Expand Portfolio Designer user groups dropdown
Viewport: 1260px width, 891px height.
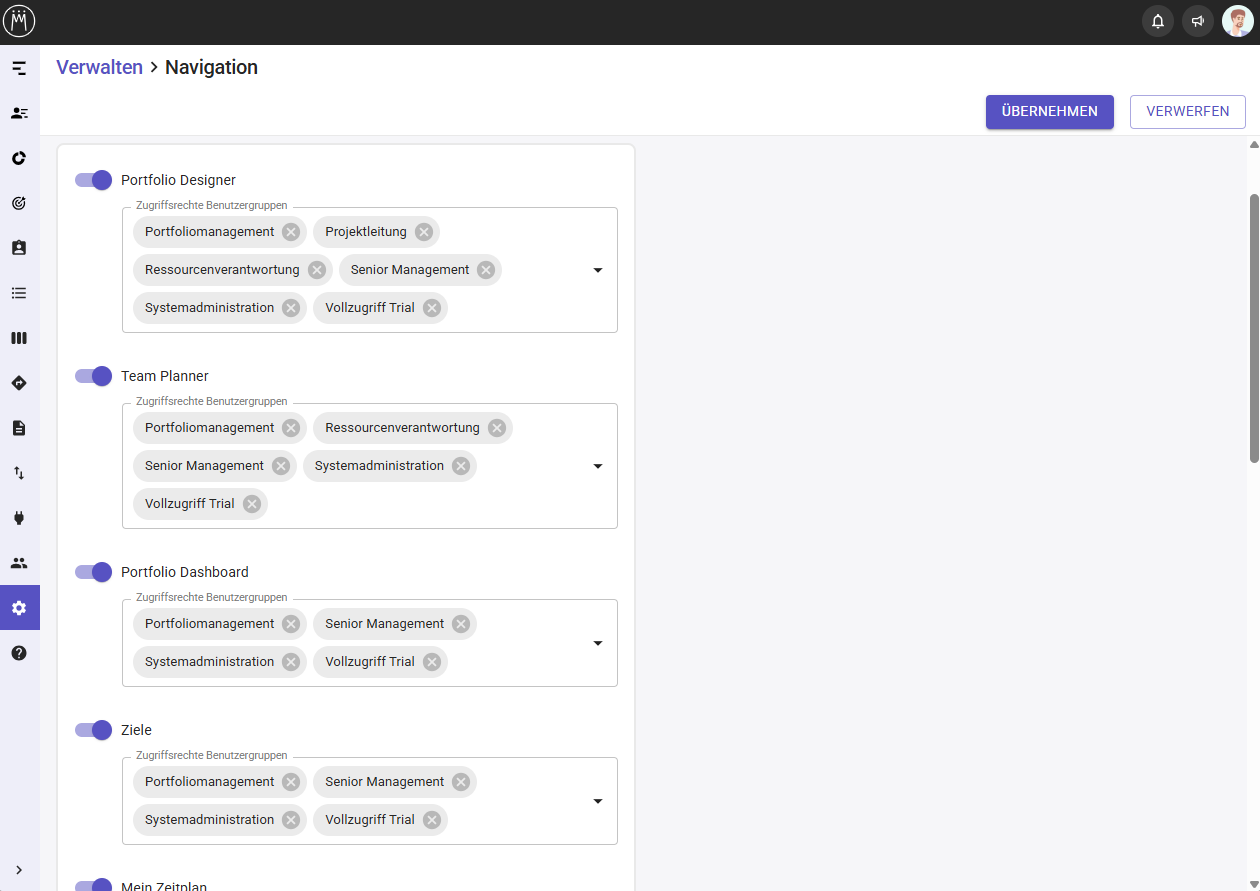(598, 270)
